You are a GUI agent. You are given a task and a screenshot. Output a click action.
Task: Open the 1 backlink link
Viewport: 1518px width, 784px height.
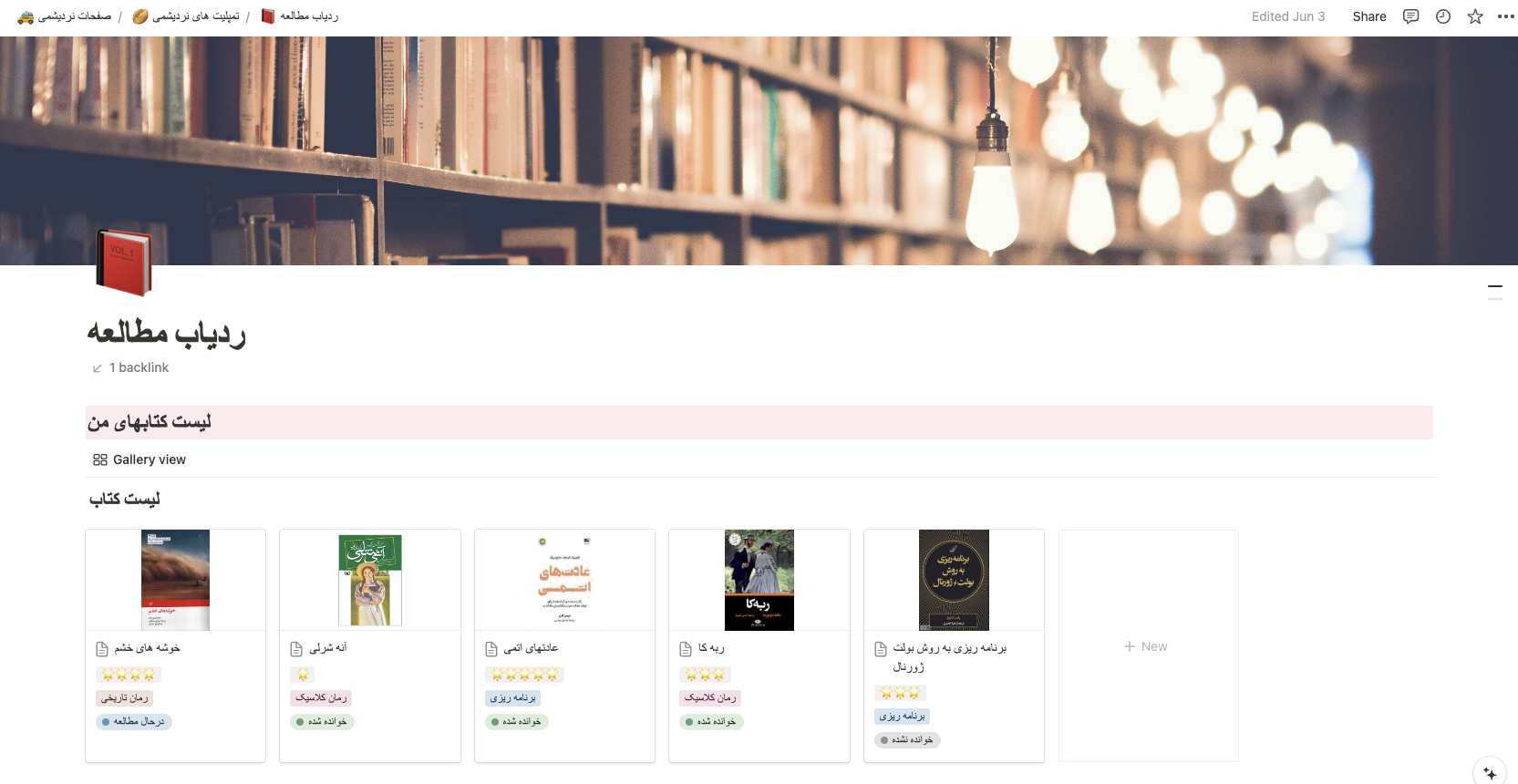coord(139,367)
